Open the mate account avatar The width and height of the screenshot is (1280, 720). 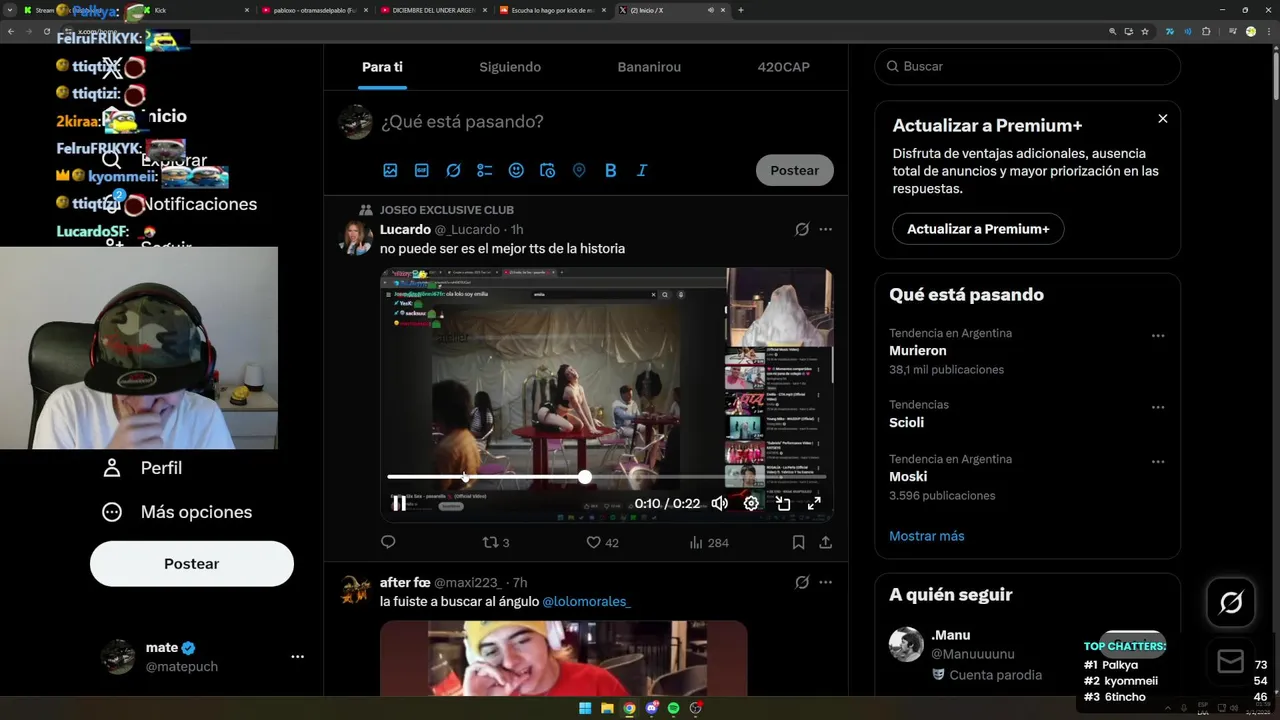(x=118, y=657)
